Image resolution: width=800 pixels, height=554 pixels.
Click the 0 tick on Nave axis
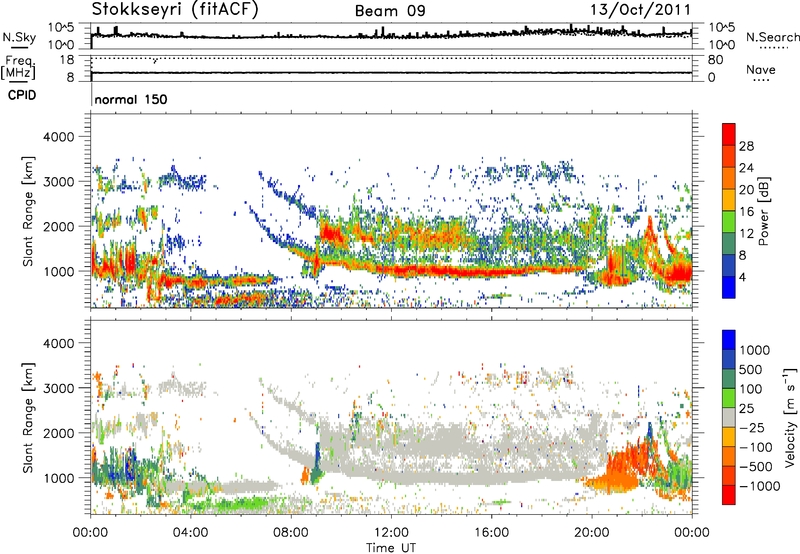point(712,78)
